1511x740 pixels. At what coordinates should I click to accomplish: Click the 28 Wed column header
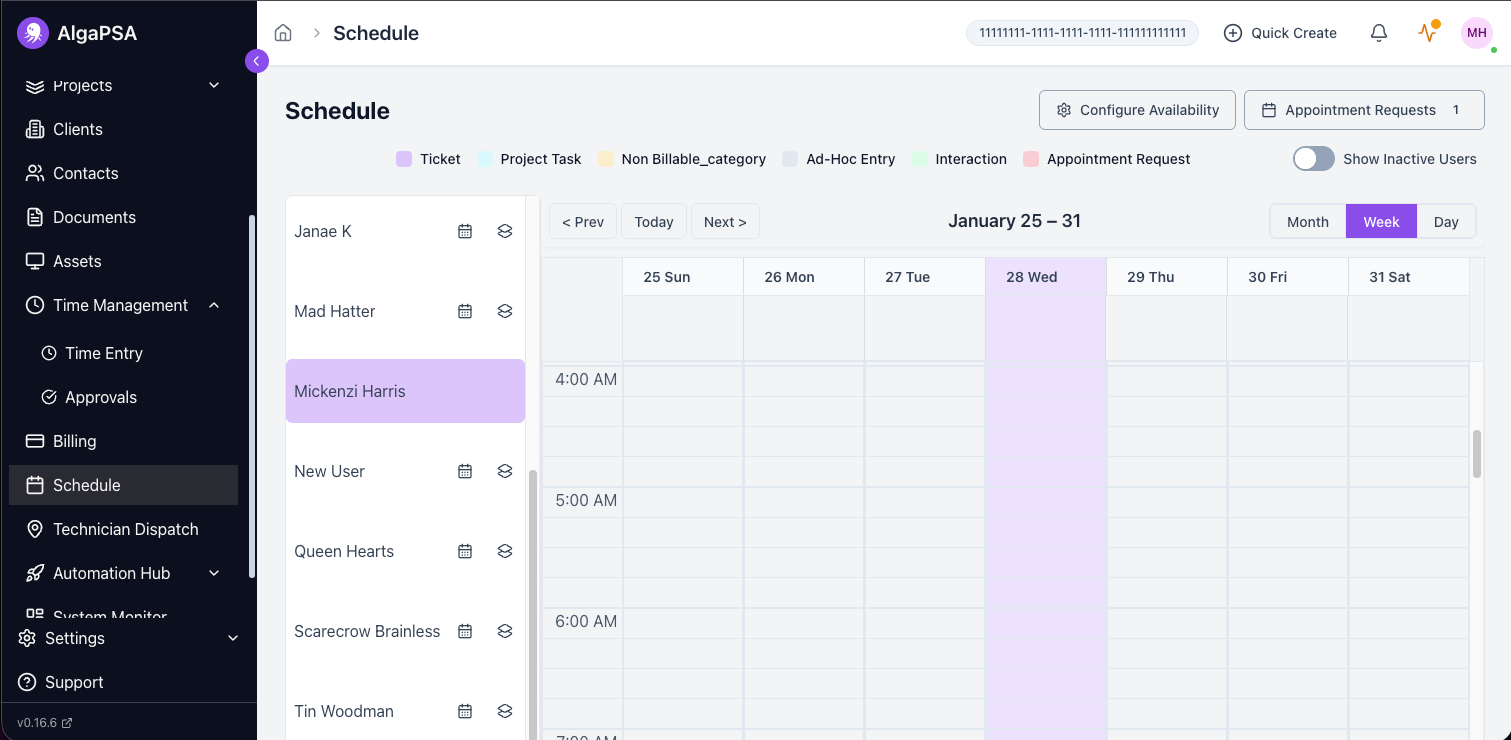[1045, 277]
